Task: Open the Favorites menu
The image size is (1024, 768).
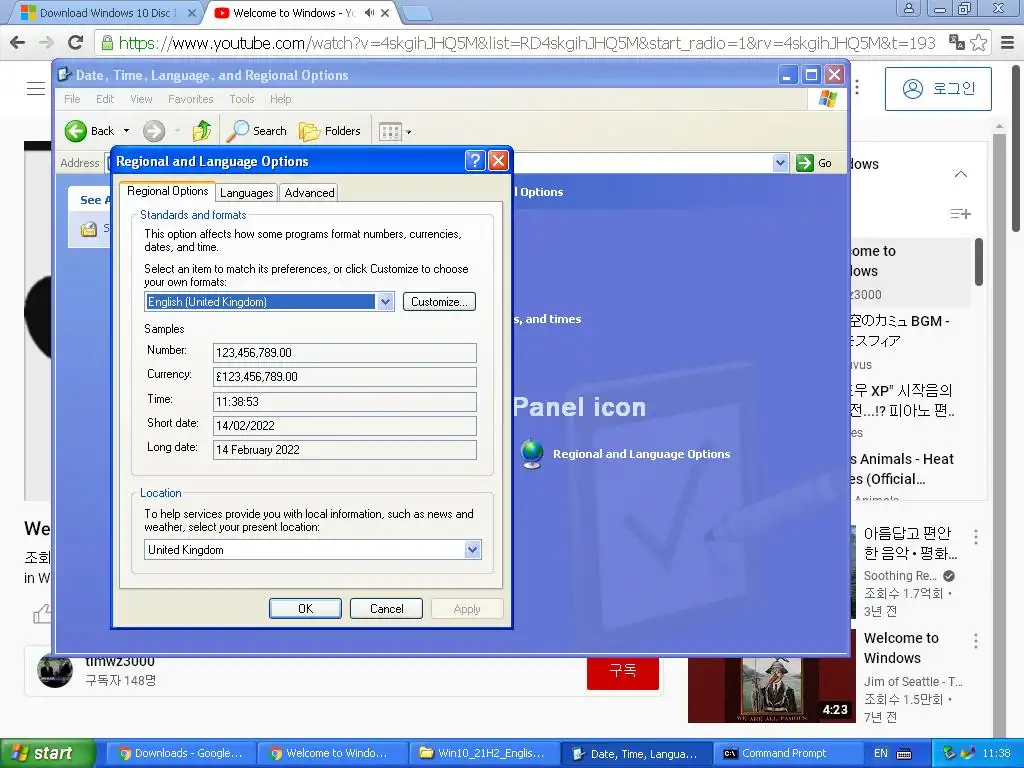Action: [191, 99]
